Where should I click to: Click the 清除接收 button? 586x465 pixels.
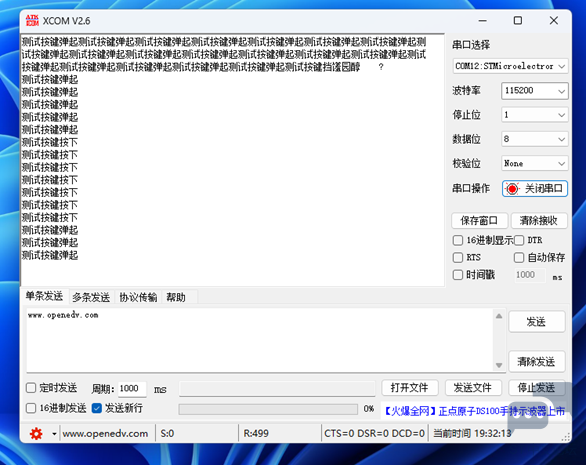[x=539, y=221]
